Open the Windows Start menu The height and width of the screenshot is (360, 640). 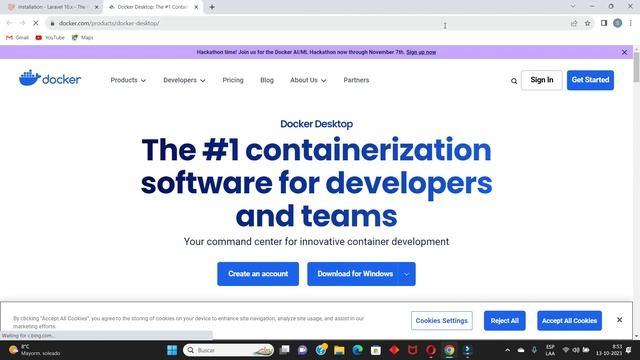pyautogui.click(x=172, y=350)
